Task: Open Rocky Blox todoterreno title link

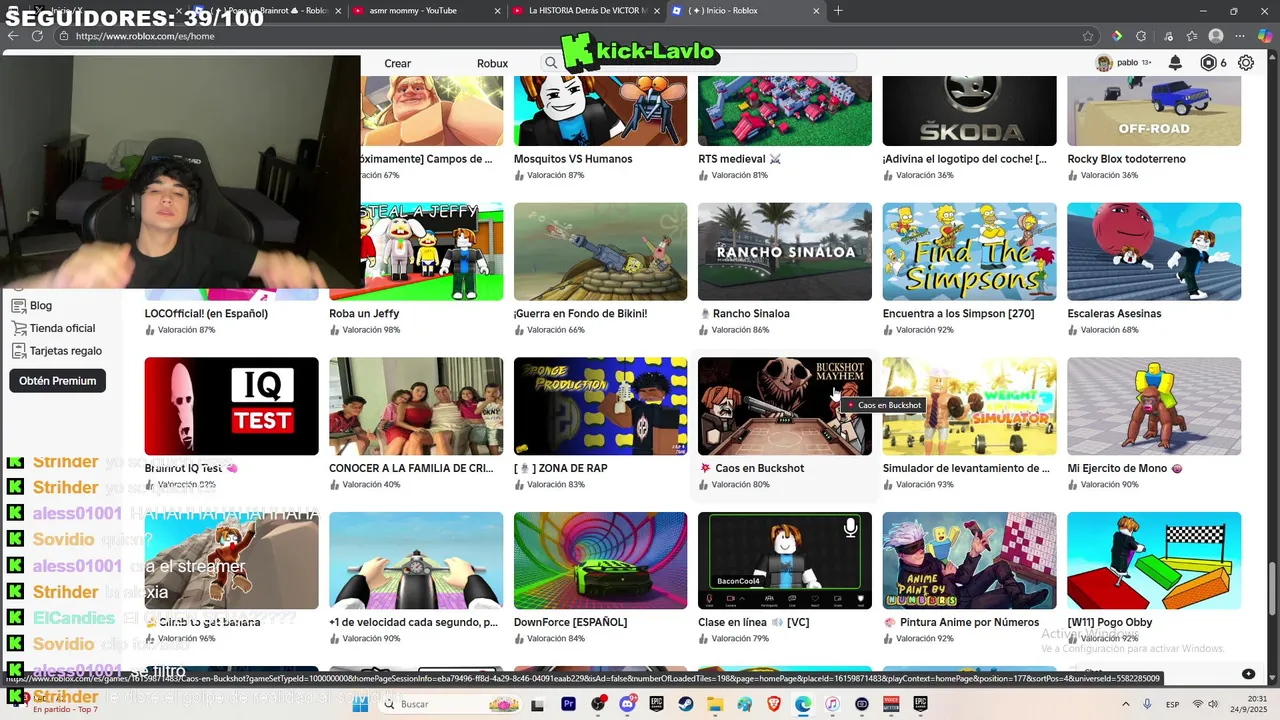Action: click(1126, 159)
